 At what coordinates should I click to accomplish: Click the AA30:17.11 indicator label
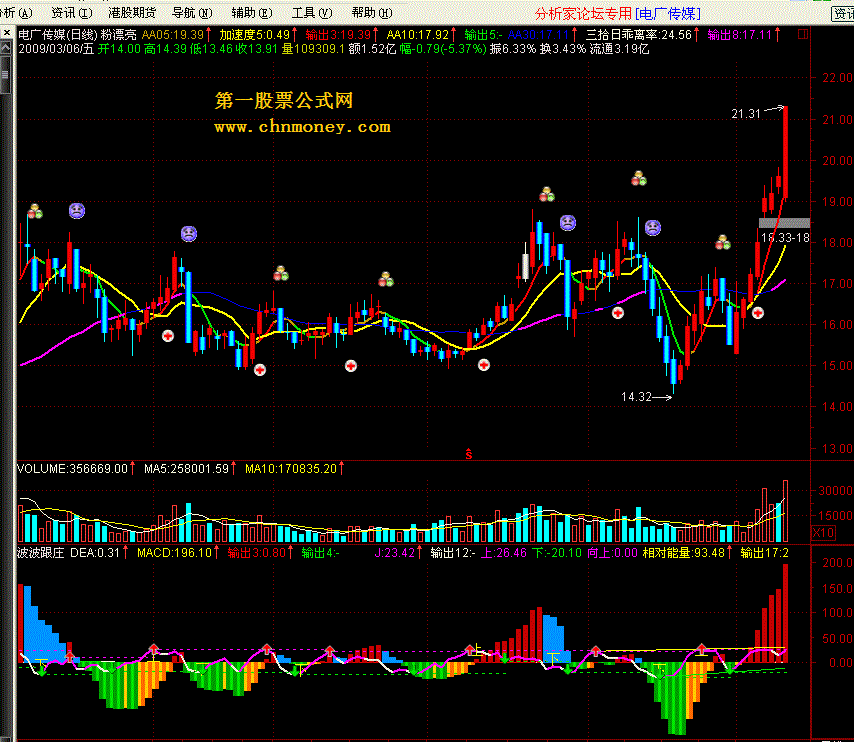(x=538, y=35)
